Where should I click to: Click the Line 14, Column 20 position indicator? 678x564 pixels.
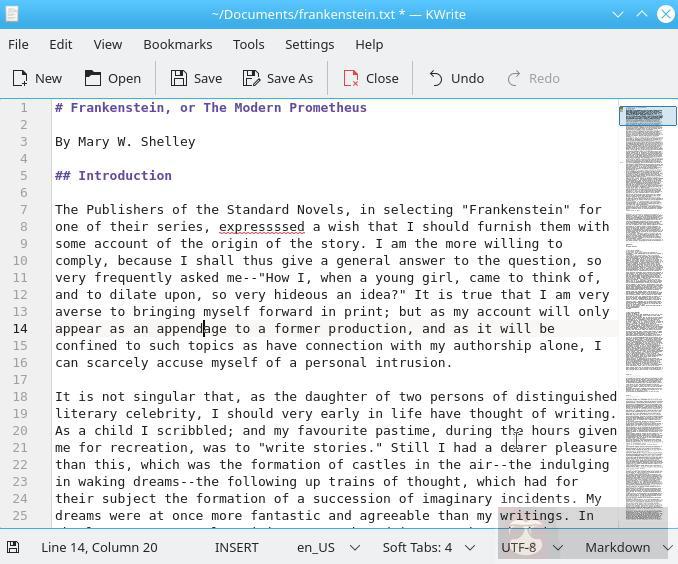tap(99, 547)
